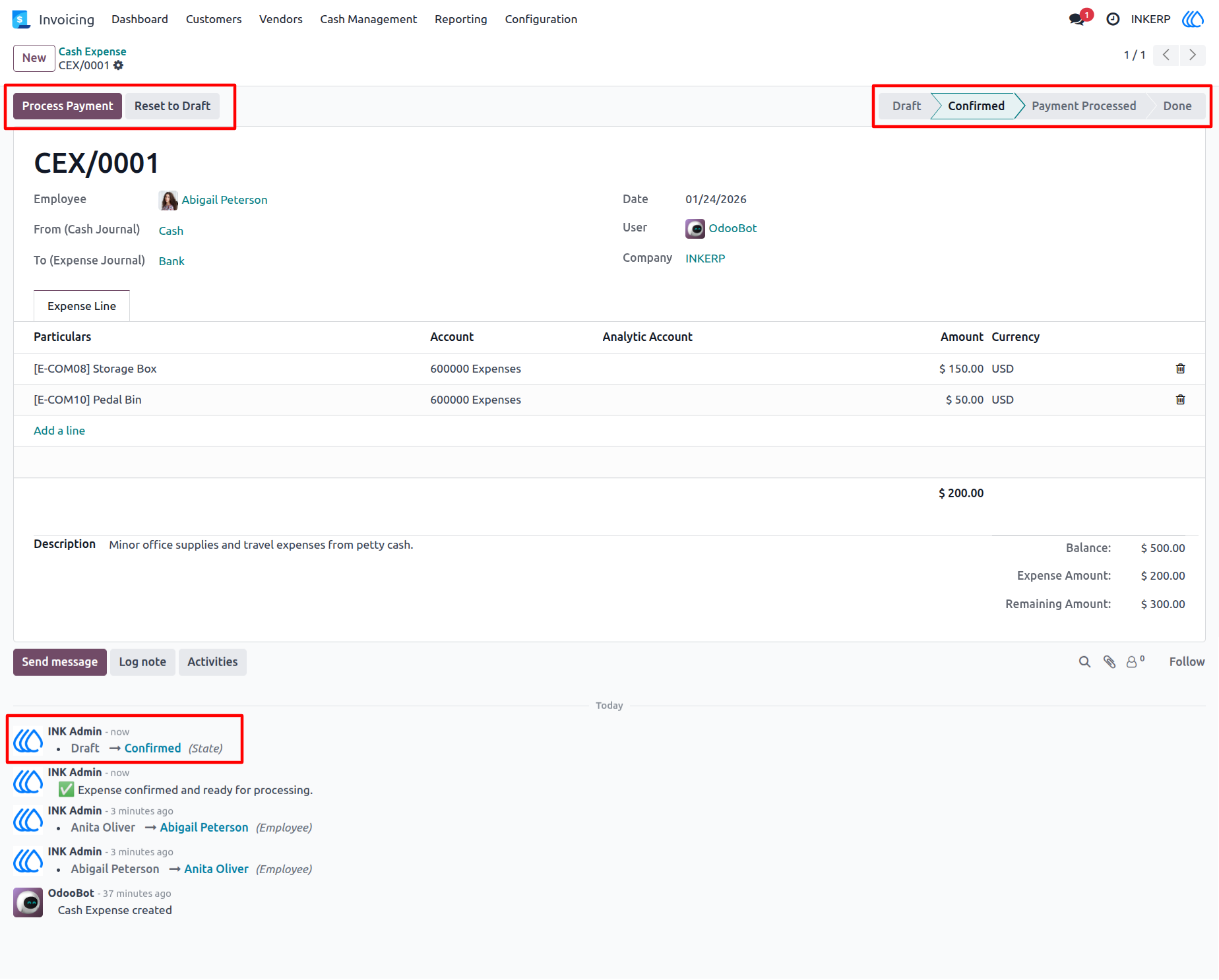Image resolution: width=1219 pixels, height=980 pixels.
Task: Select the Draft status stage
Action: pyautogui.click(x=906, y=106)
